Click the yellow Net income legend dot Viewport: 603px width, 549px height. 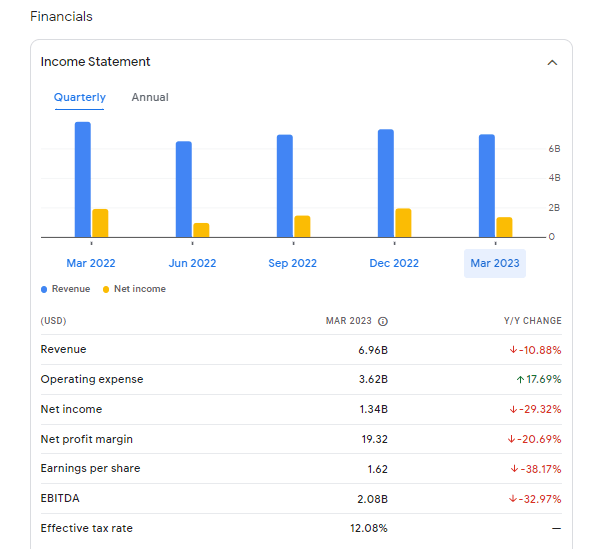click(x=106, y=289)
